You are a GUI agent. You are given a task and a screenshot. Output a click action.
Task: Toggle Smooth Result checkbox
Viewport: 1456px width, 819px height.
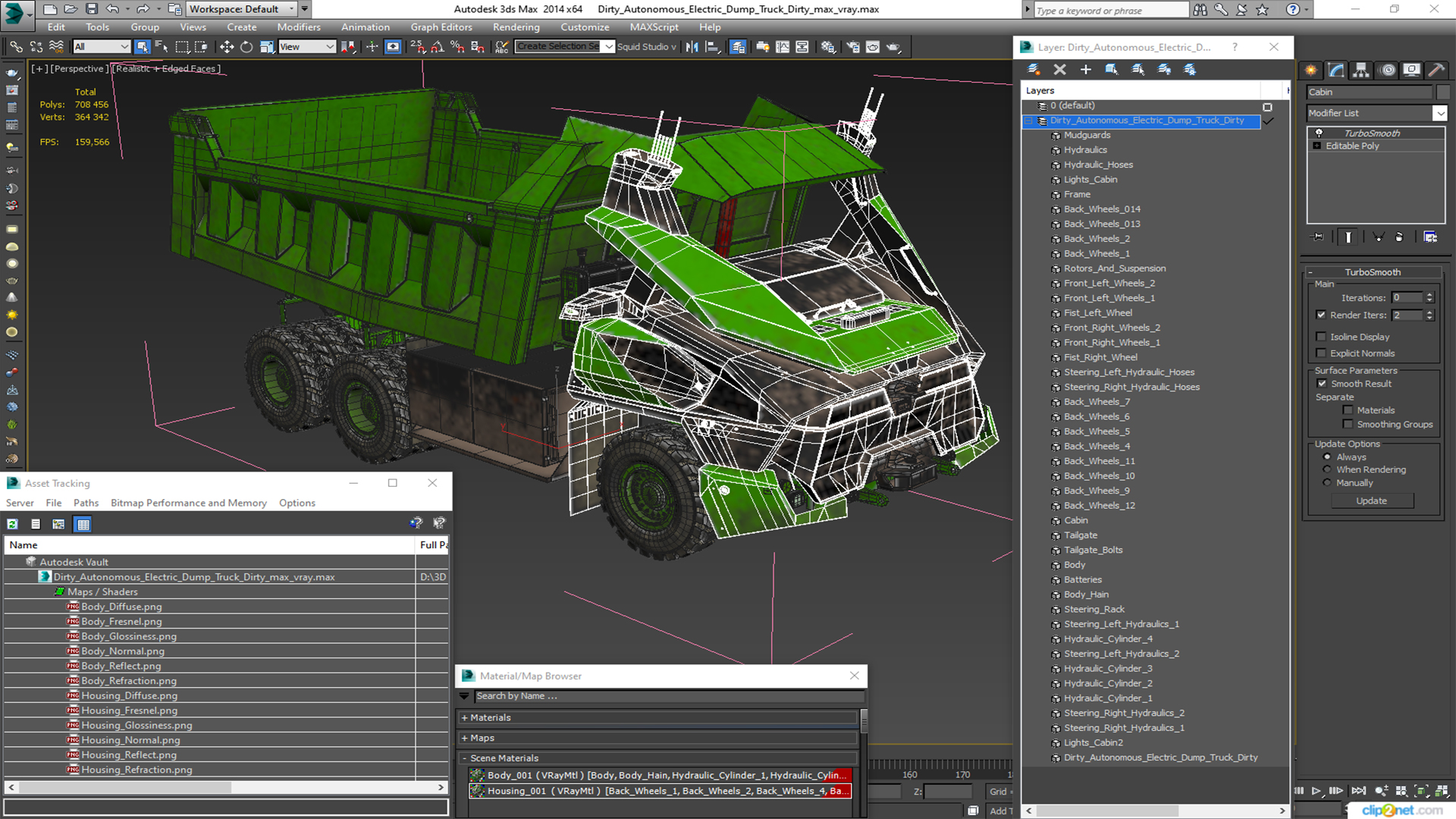click(x=1322, y=384)
